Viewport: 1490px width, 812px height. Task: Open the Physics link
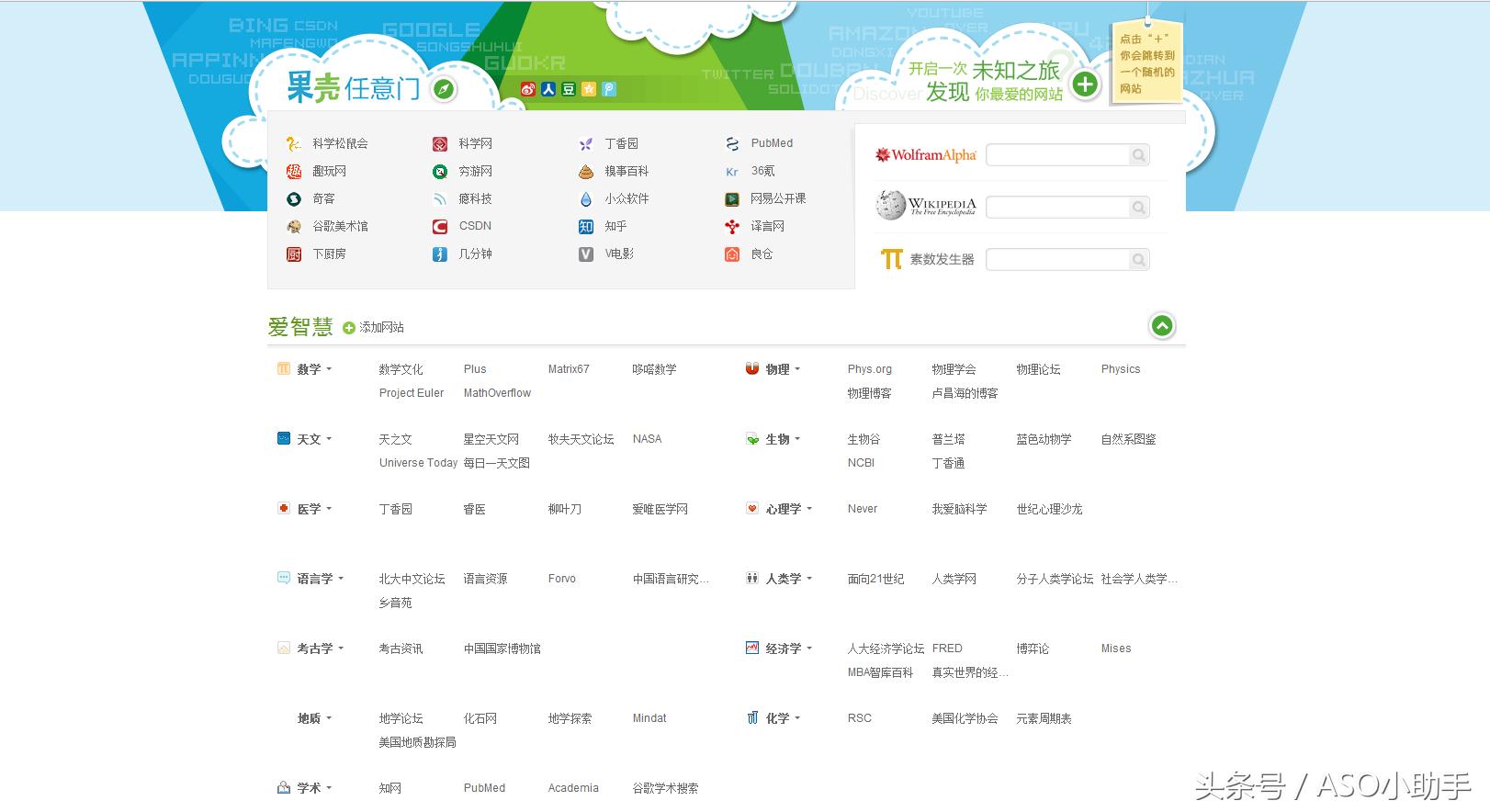[x=1120, y=369]
